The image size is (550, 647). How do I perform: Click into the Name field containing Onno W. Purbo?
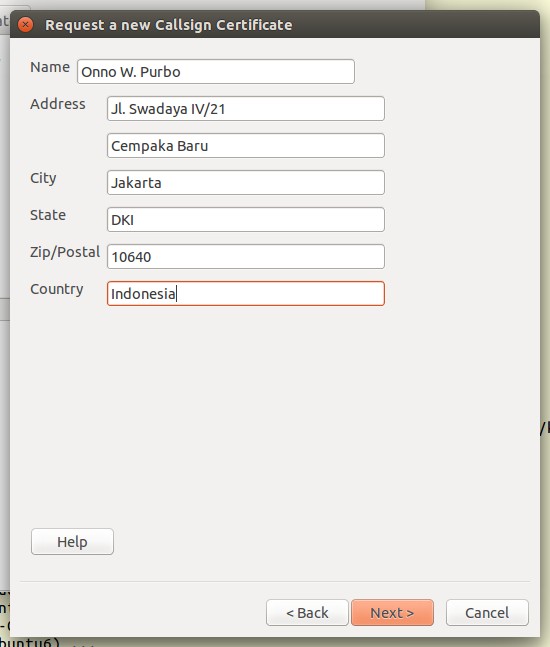click(x=216, y=72)
